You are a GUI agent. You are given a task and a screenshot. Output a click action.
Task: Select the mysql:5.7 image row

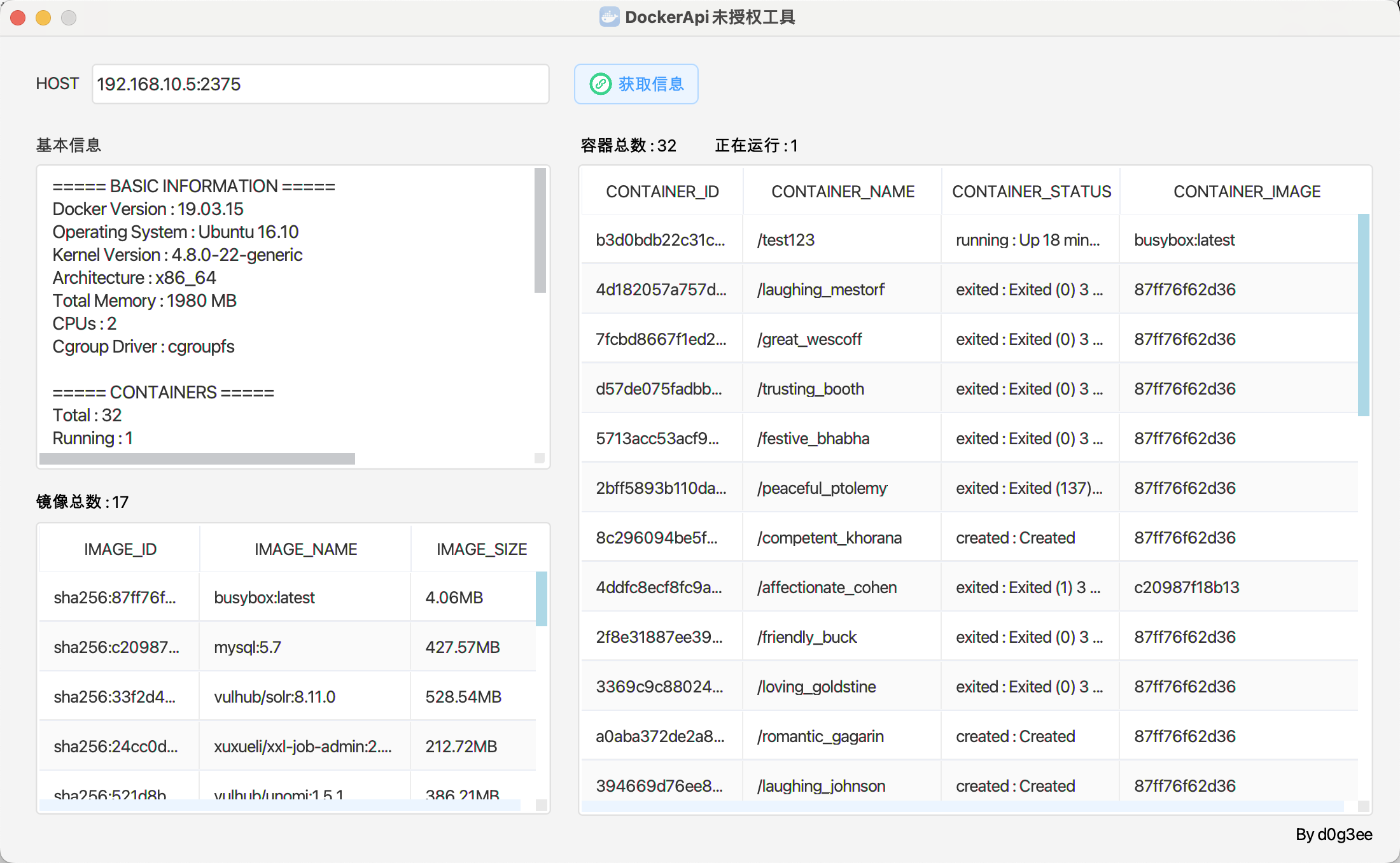(286, 647)
